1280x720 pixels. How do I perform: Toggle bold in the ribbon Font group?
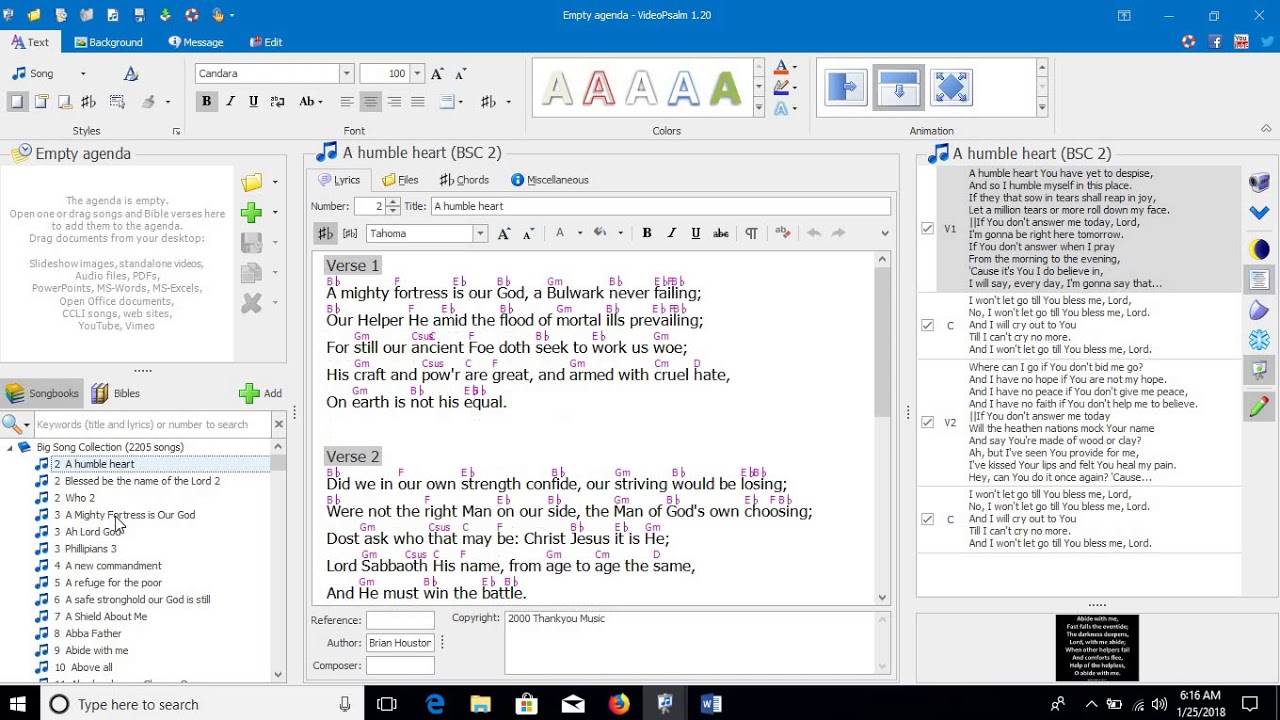(207, 101)
